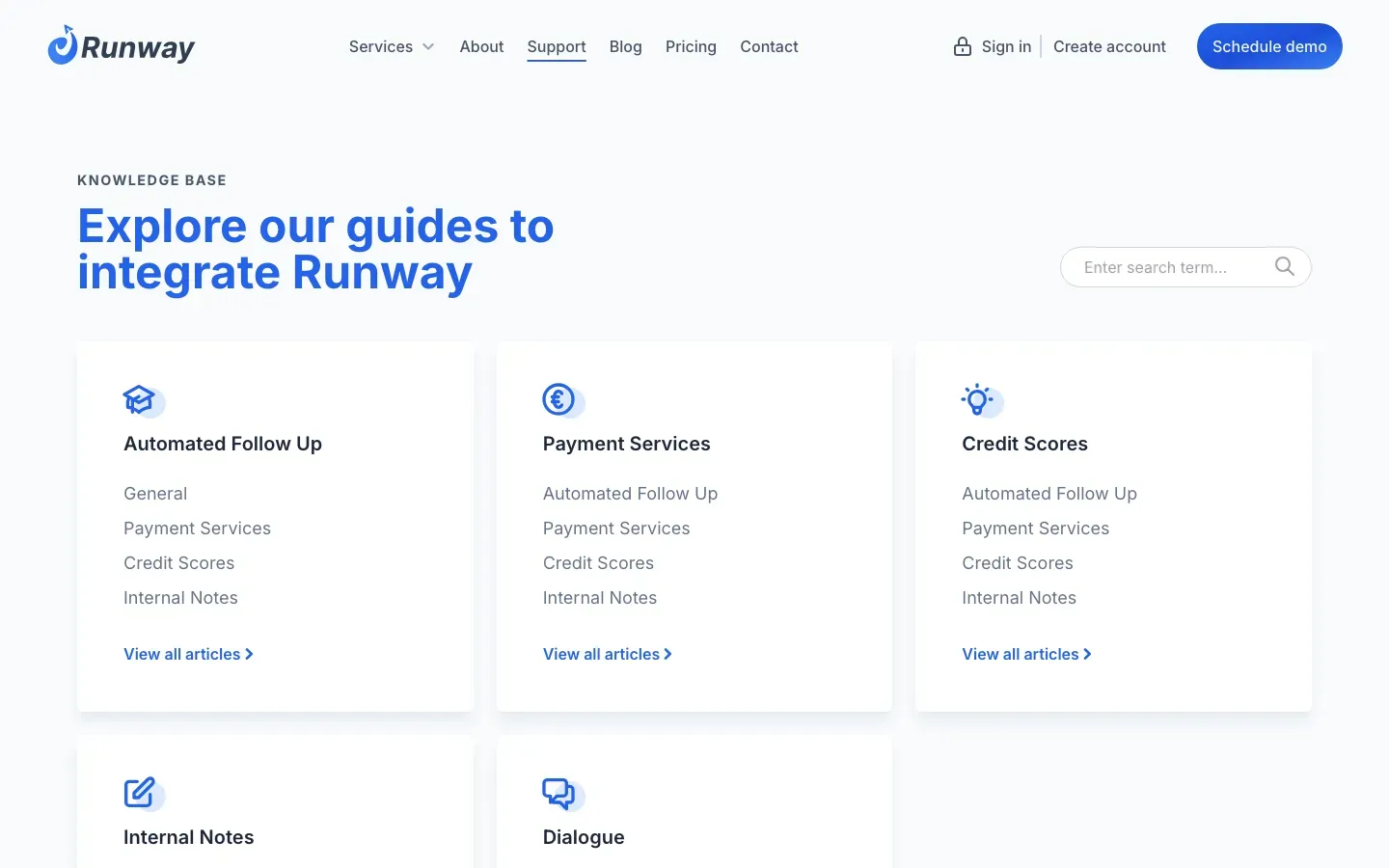Click the Internal Notes card heading
Viewport: 1389px width, 868px height.
pos(189,837)
